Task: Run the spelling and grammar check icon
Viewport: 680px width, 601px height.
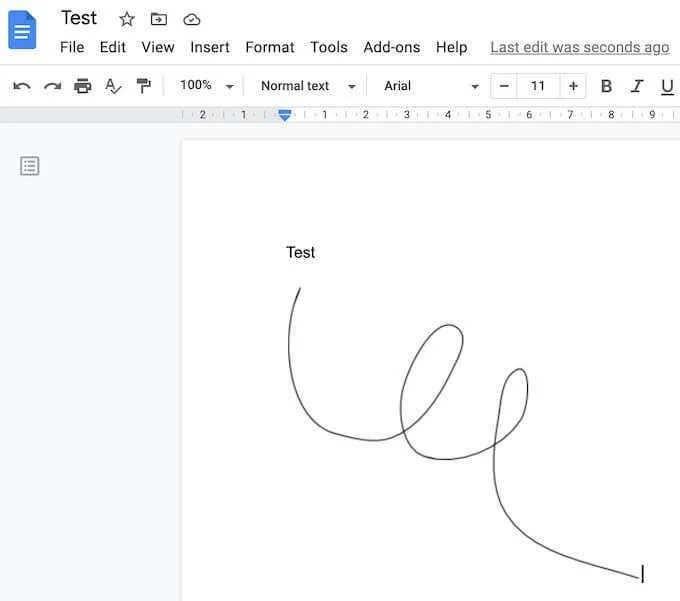Action: (113, 86)
